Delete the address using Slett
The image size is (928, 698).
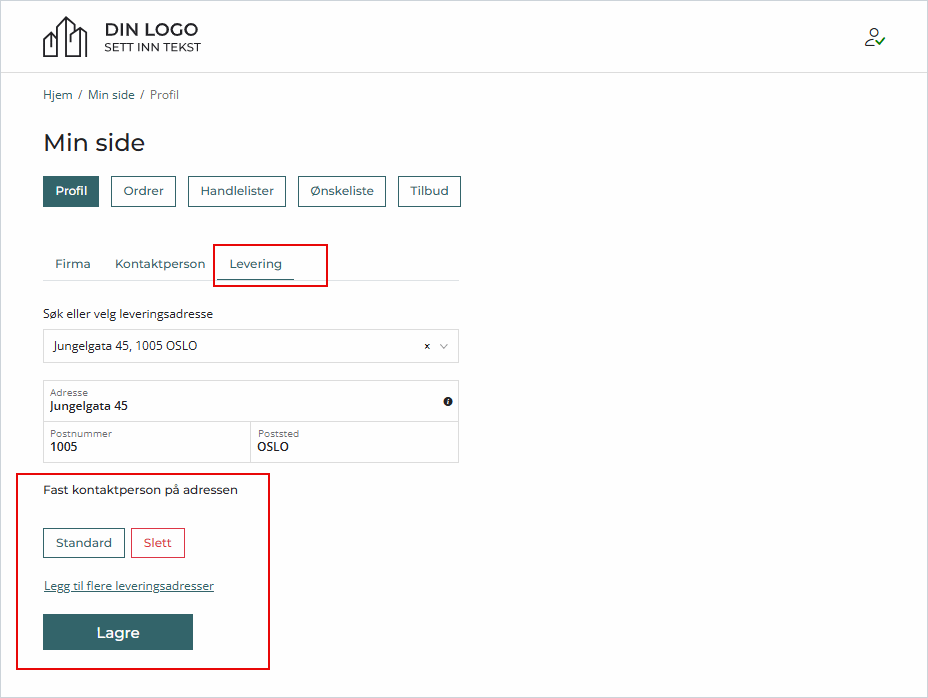tap(157, 542)
